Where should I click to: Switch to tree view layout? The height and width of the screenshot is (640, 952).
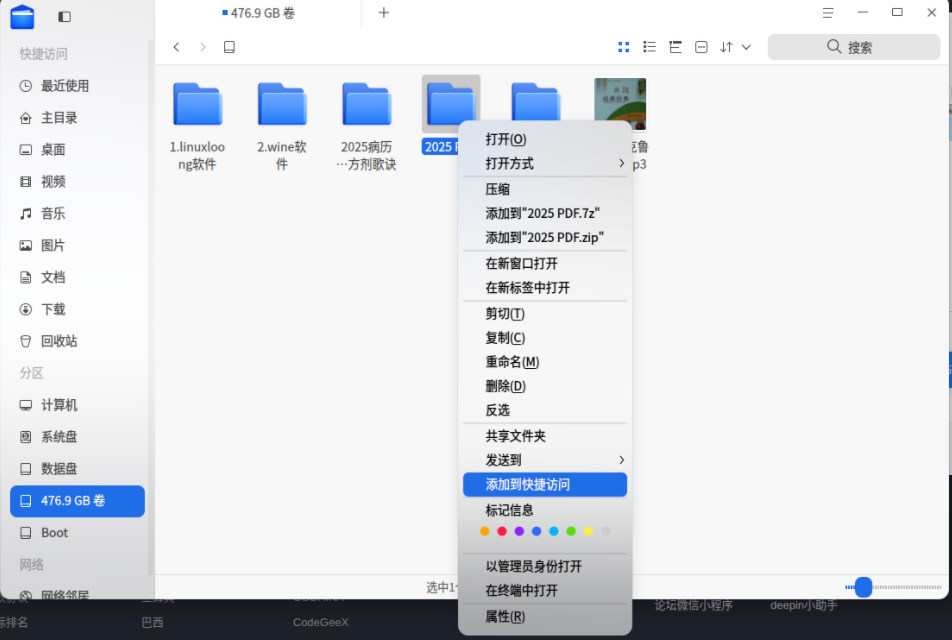[x=675, y=46]
